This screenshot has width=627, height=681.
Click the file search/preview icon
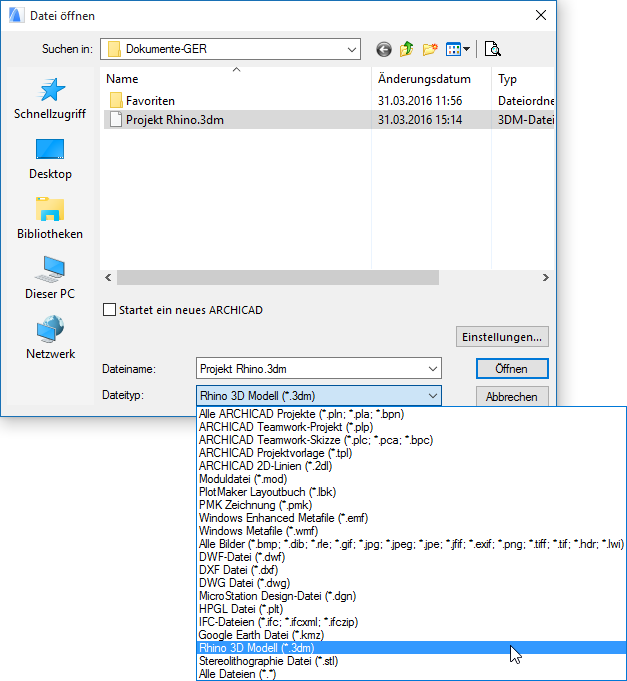(x=492, y=49)
